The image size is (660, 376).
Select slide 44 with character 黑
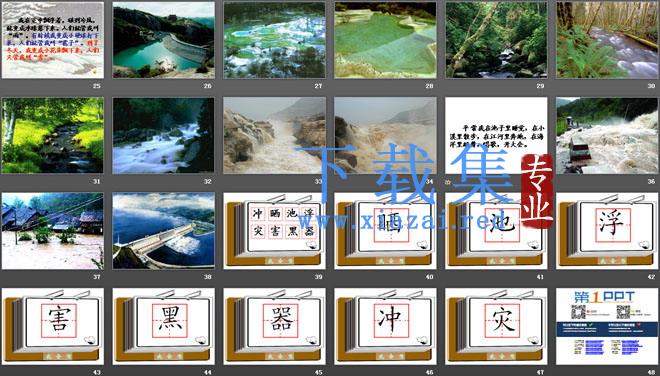(163, 326)
